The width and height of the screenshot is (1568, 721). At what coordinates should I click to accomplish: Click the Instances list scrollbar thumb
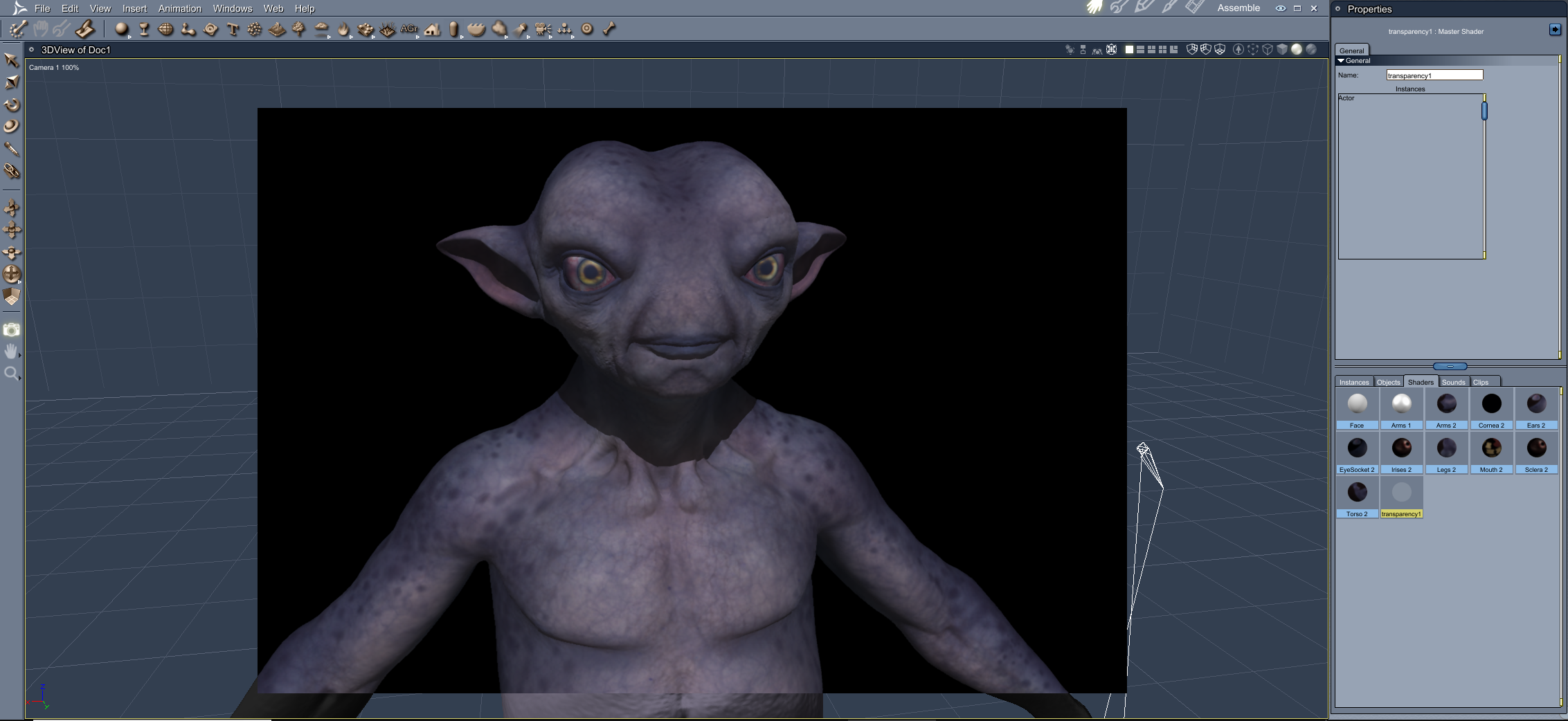point(1484,110)
